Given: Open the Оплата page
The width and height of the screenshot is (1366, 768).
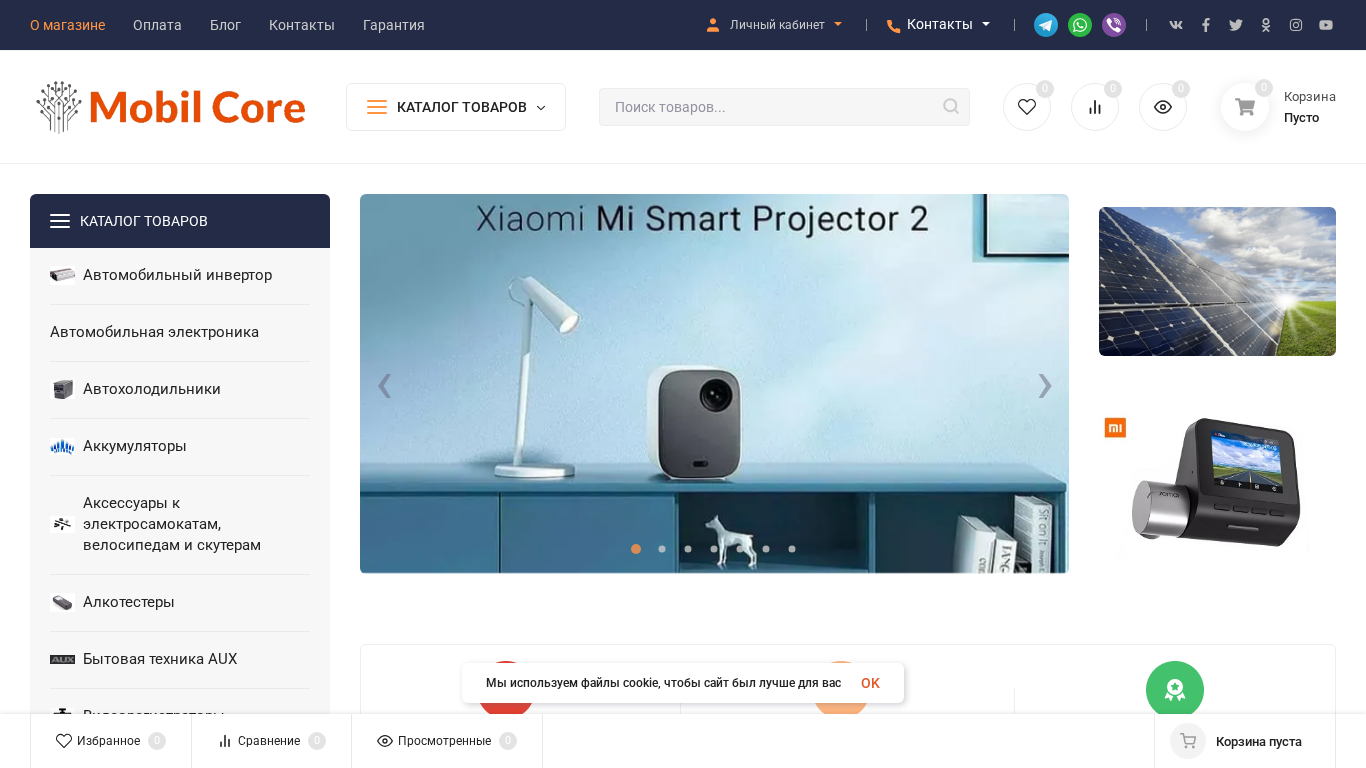Looking at the screenshot, I should (157, 25).
